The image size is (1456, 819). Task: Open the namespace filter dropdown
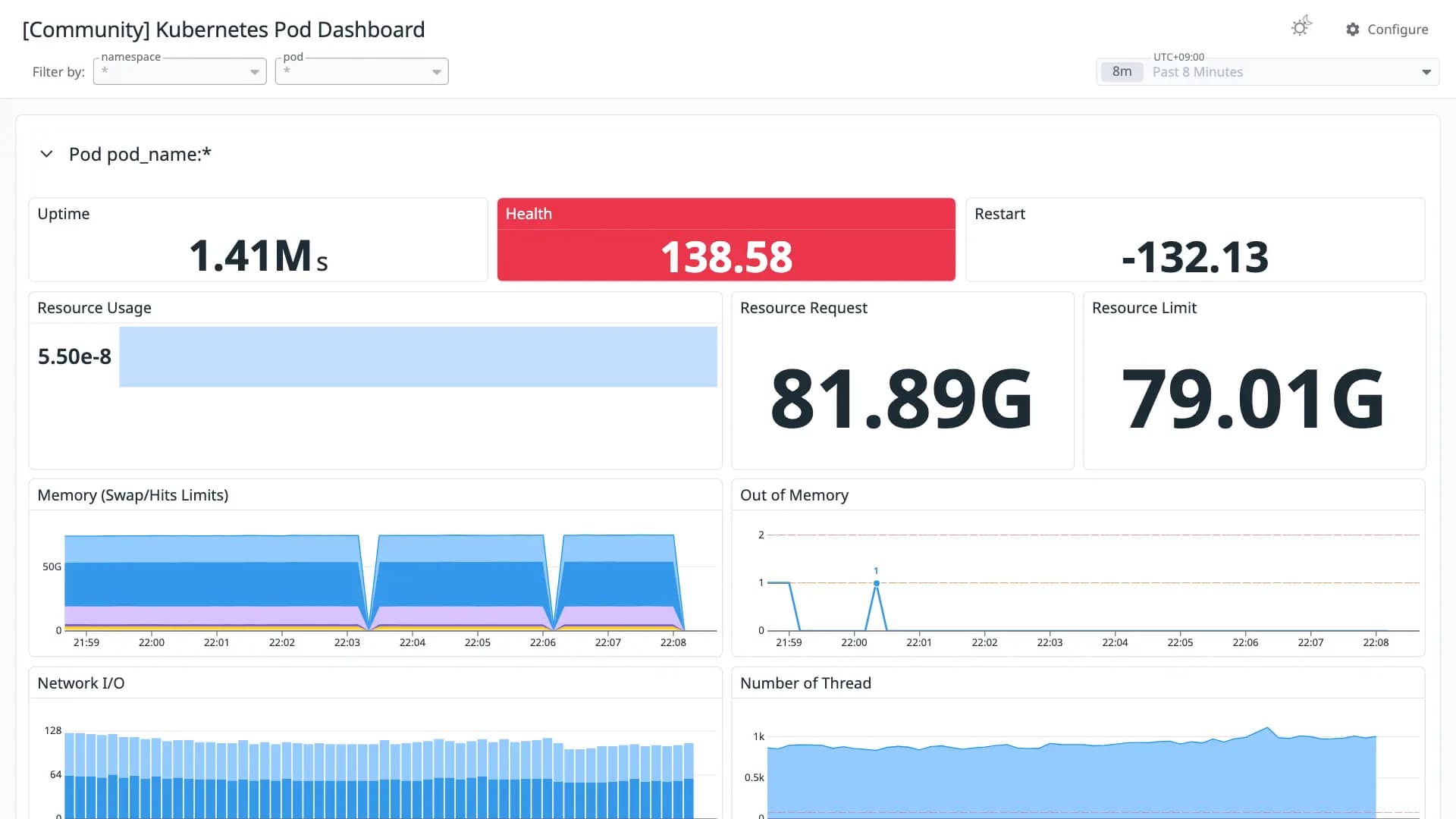pyautogui.click(x=180, y=71)
